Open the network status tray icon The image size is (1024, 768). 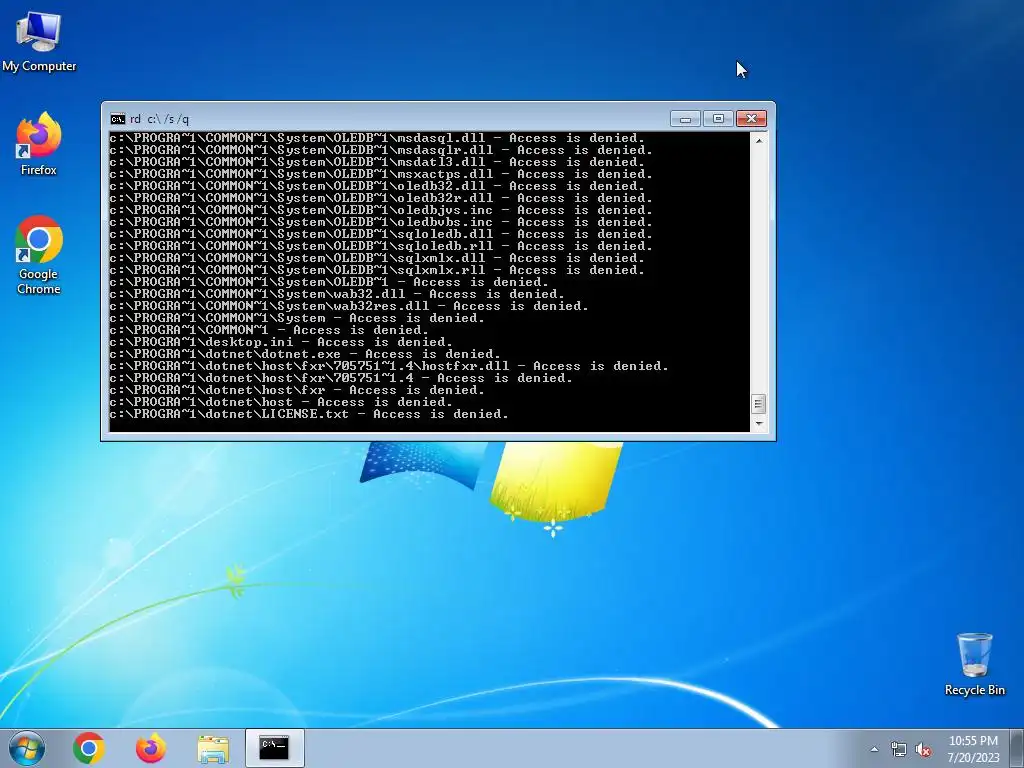click(899, 749)
